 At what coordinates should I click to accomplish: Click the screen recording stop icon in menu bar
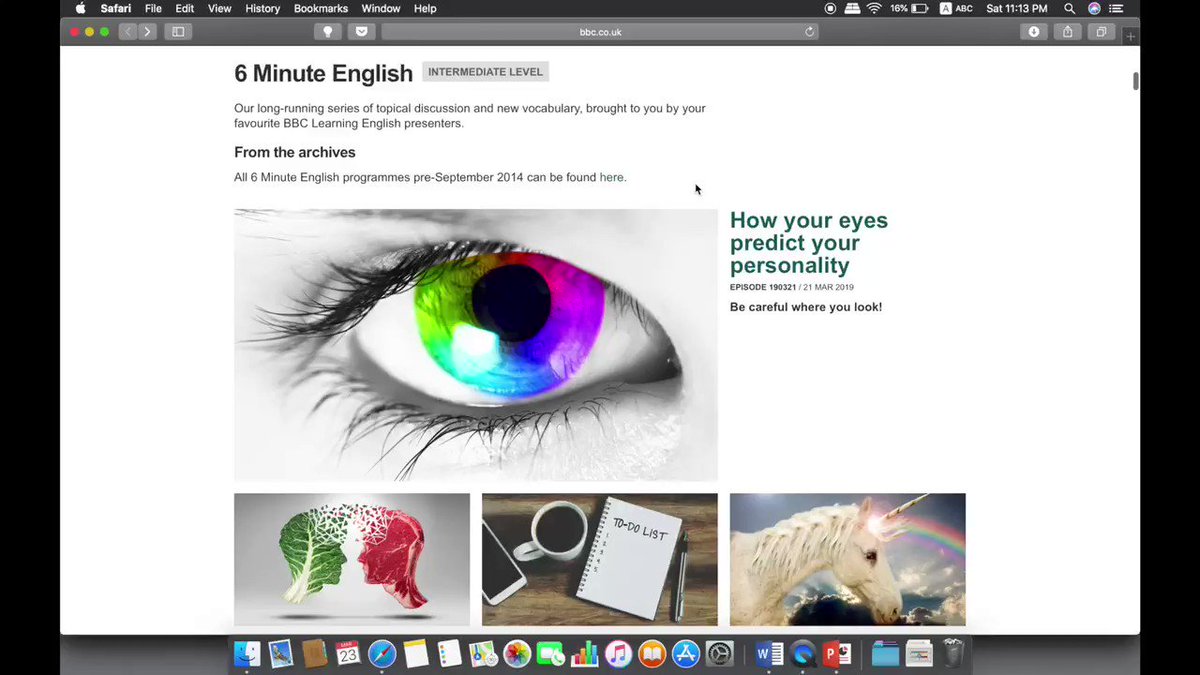point(830,8)
